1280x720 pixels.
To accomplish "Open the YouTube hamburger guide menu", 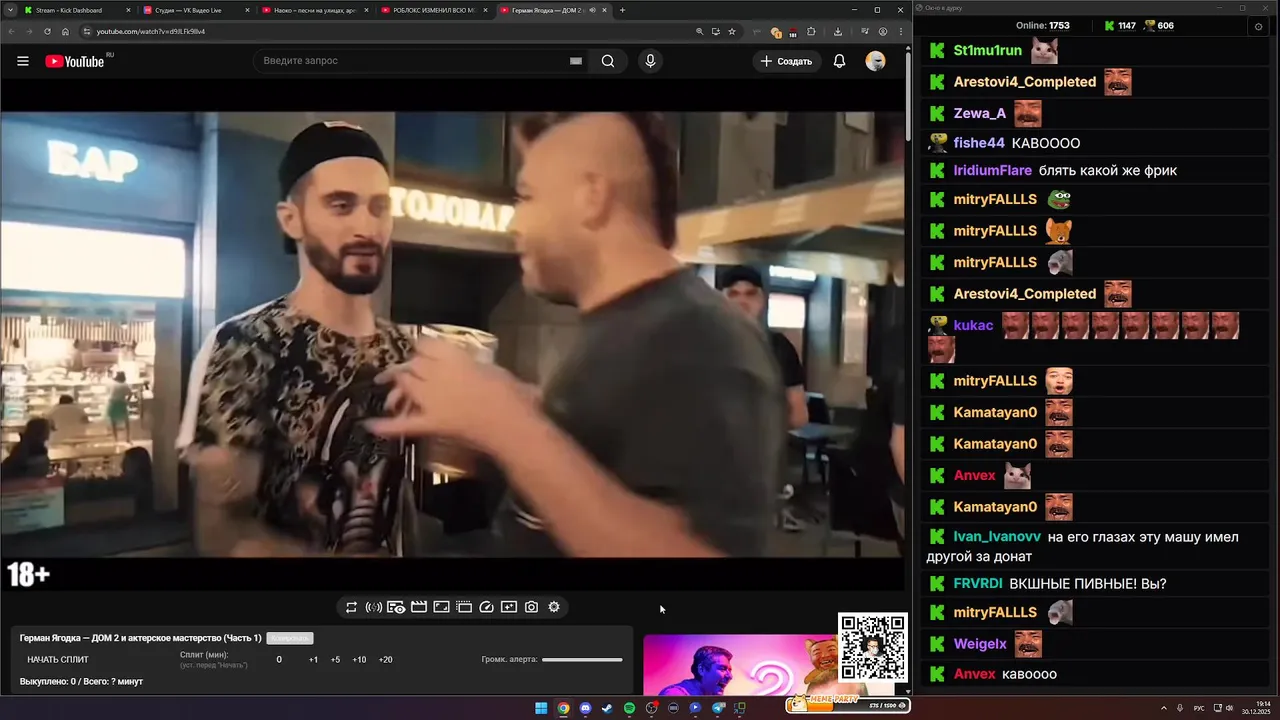I will coord(23,61).
